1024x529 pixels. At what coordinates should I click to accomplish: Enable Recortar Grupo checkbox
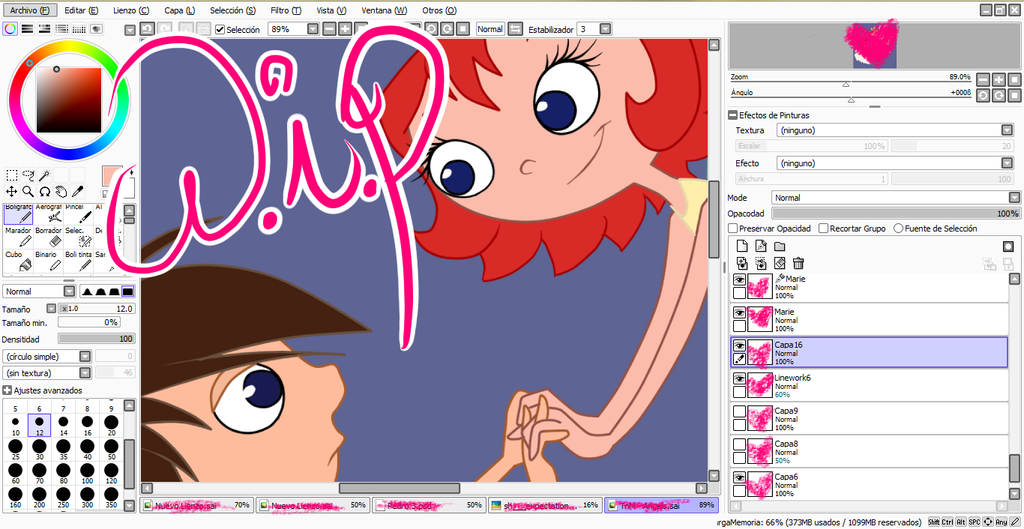pos(824,229)
